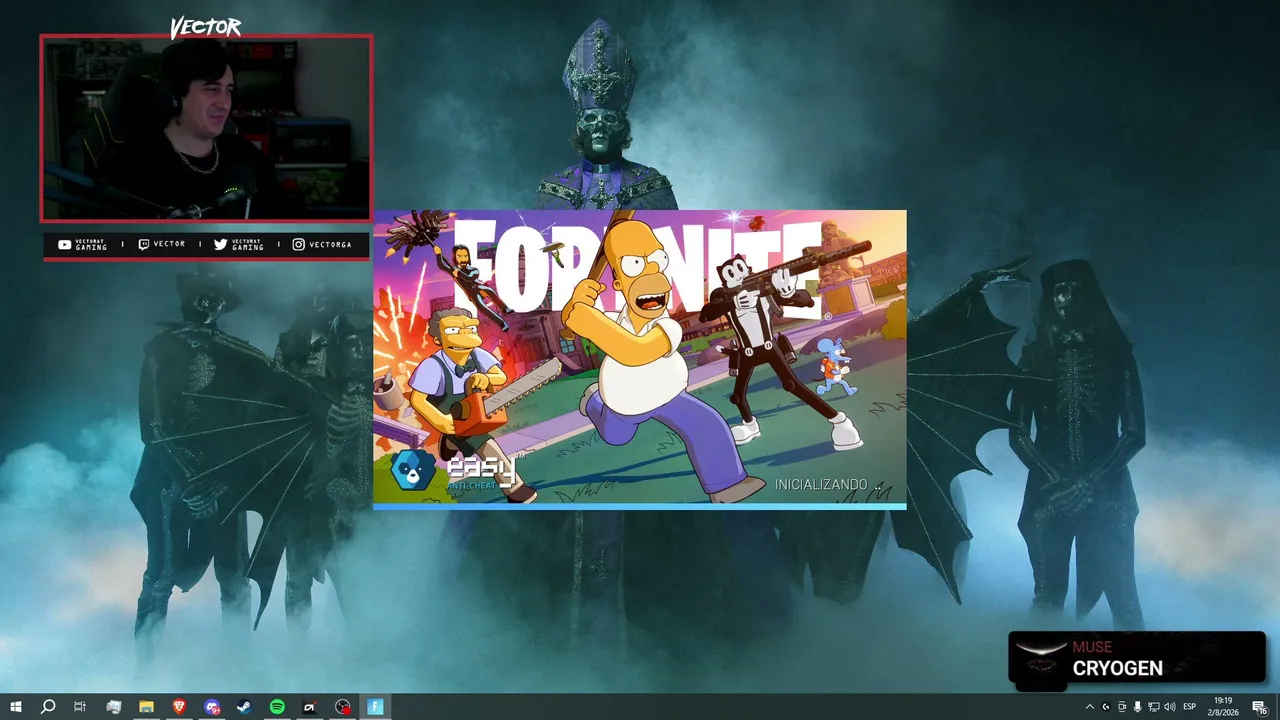Click the album art in the music widget
This screenshot has height=720, width=1280.
pyautogui.click(x=1040, y=660)
